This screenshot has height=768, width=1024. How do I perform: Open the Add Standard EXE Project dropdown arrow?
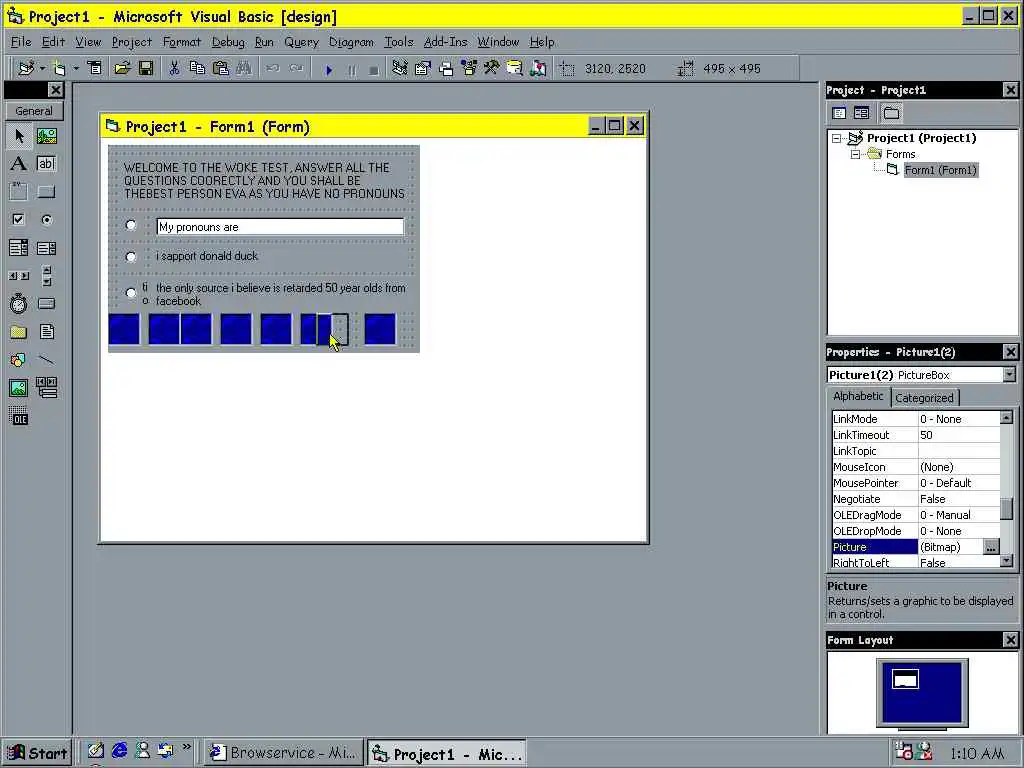(42, 68)
